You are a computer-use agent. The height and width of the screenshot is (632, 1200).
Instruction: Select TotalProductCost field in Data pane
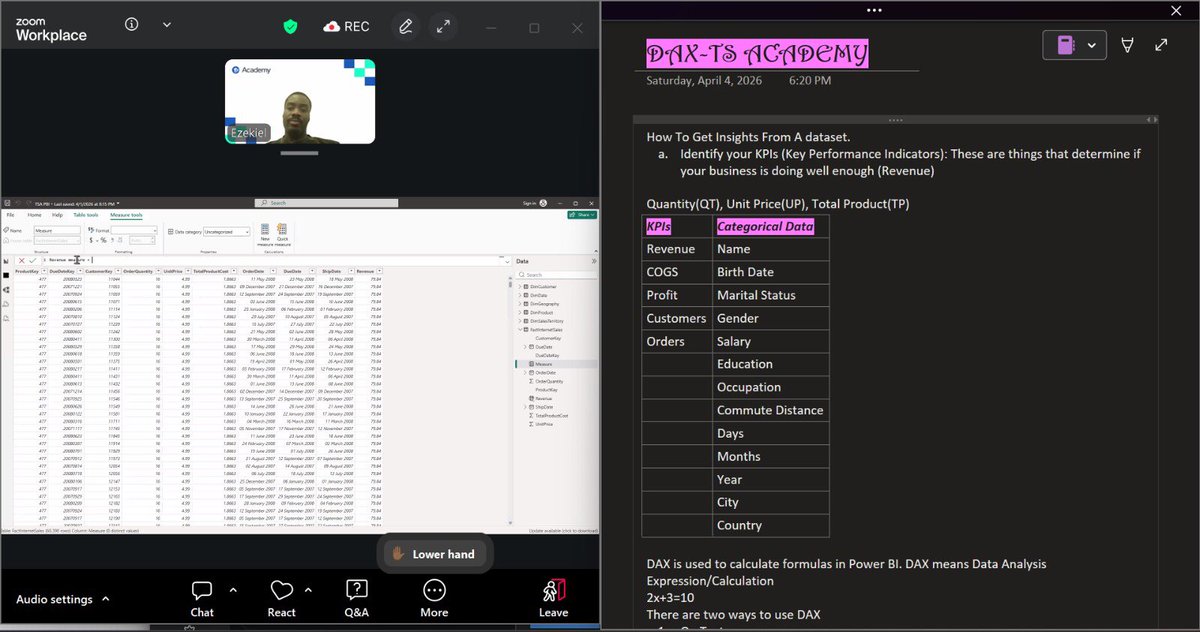(551, 415)
